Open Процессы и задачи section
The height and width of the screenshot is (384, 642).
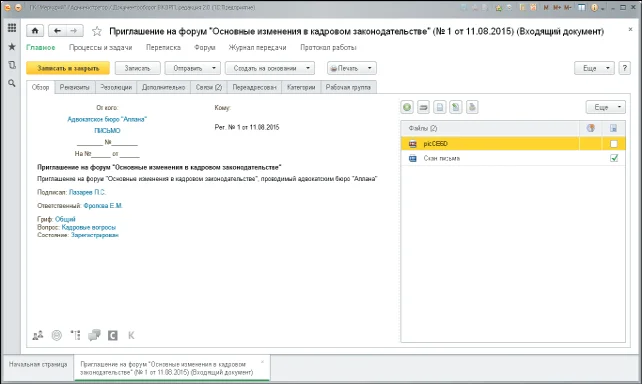(101, 47)
